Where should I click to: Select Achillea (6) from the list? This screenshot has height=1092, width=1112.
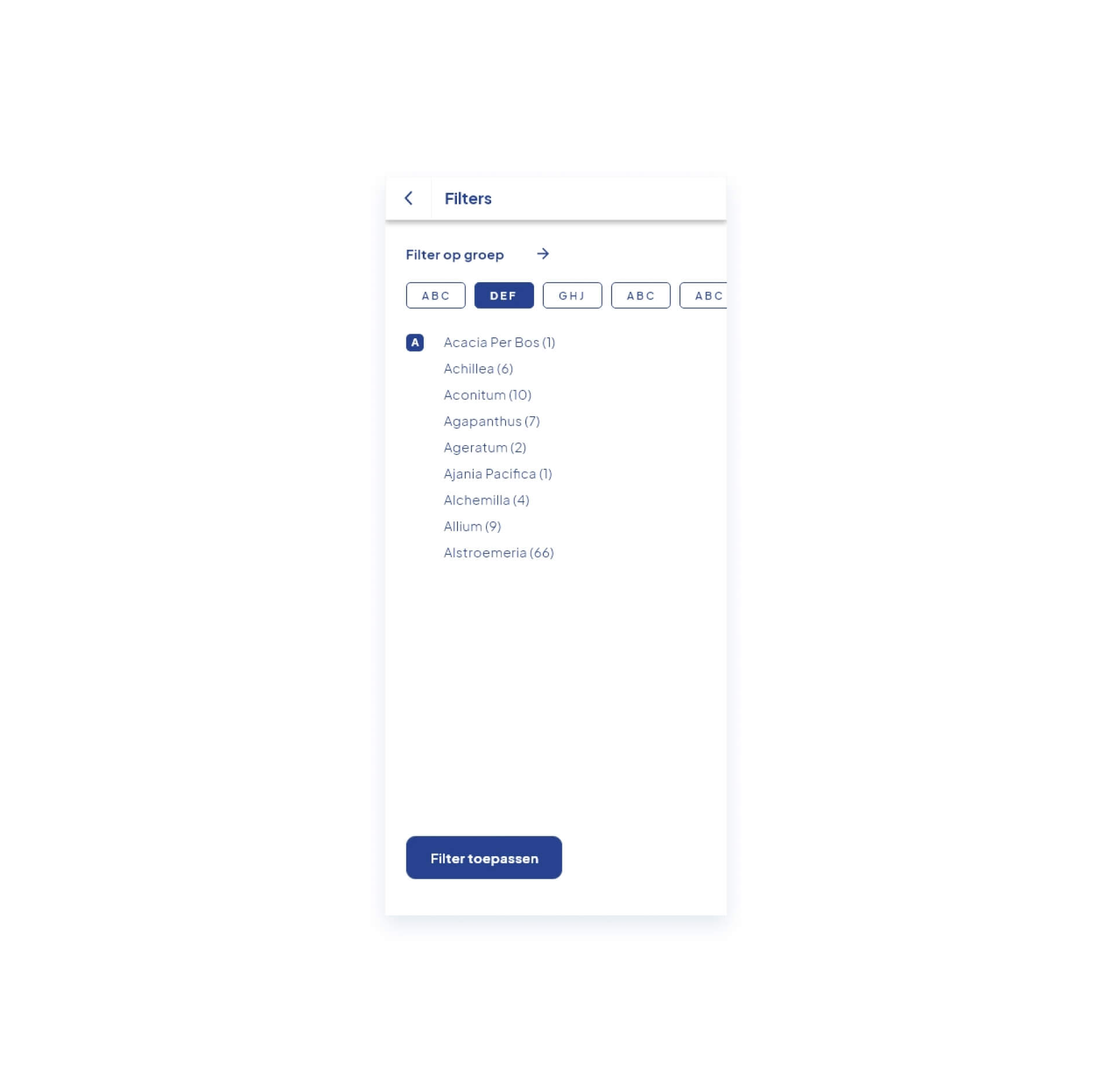(x=478, y=368)
